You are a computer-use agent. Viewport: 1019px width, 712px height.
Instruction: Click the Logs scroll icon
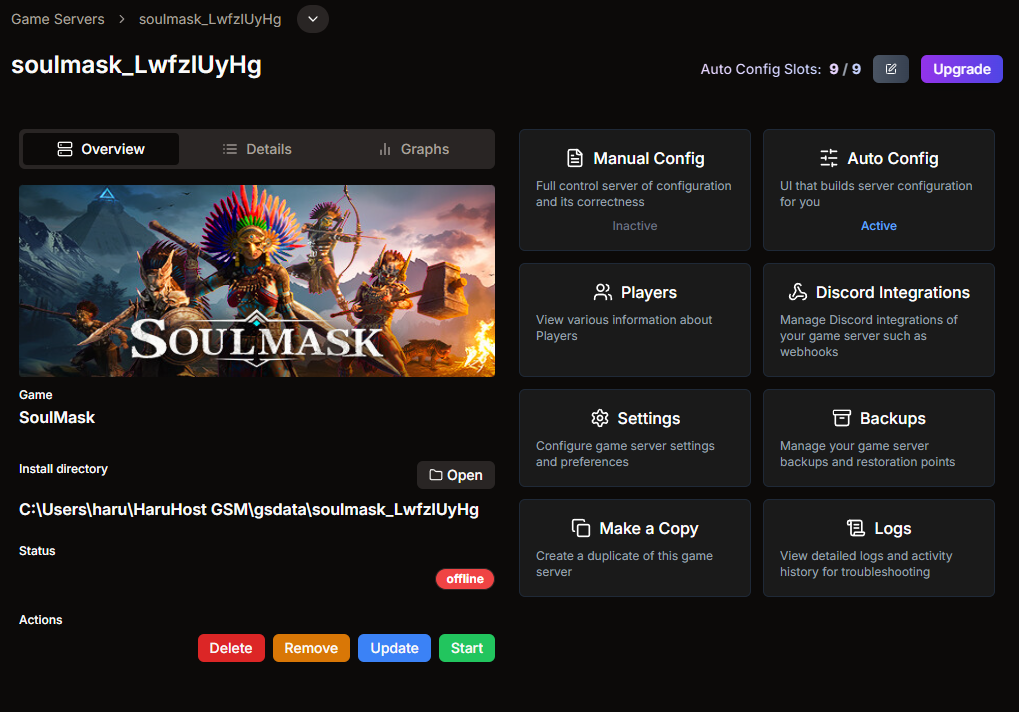(x=856, y=528)
